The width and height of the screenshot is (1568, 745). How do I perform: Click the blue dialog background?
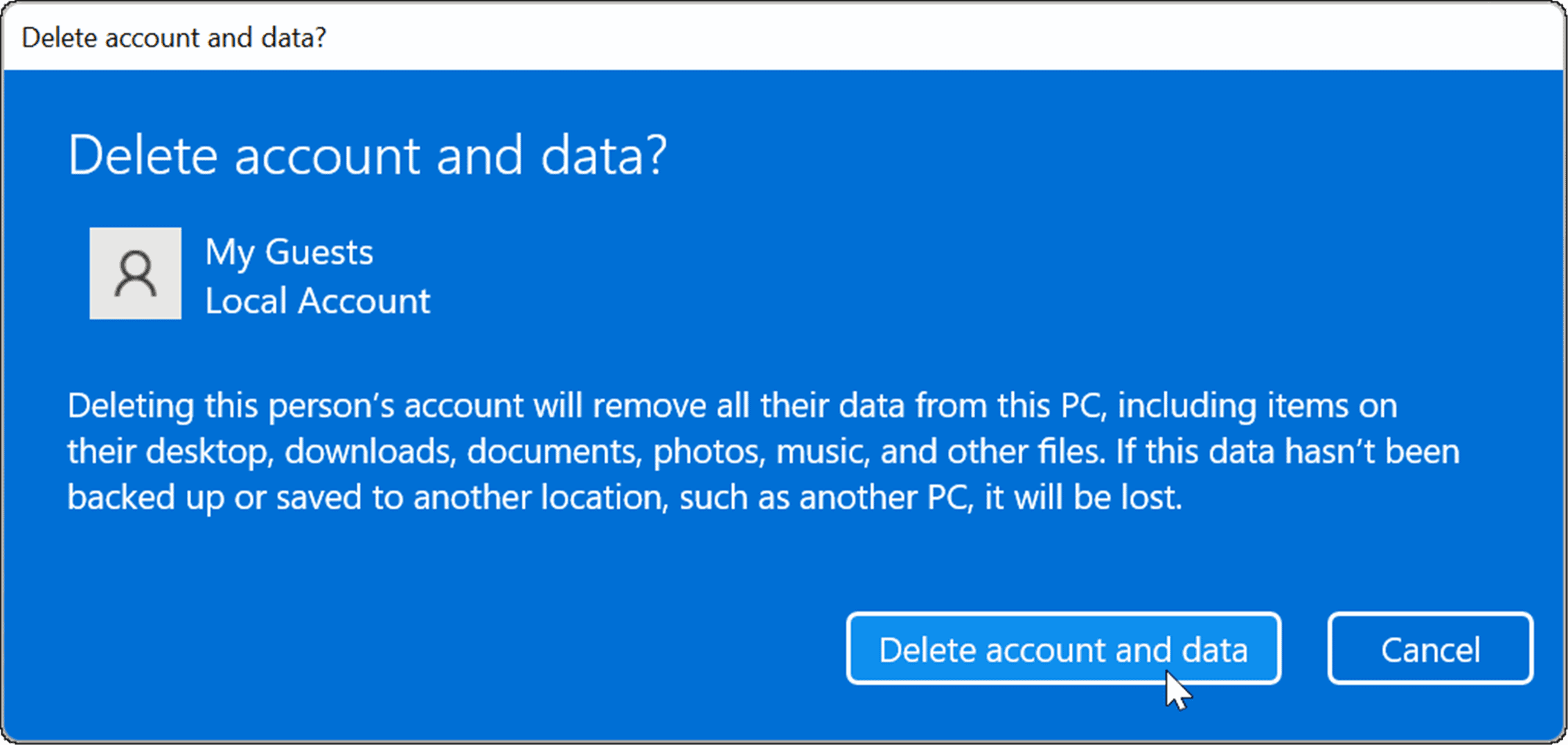click(x=762, y=568)
